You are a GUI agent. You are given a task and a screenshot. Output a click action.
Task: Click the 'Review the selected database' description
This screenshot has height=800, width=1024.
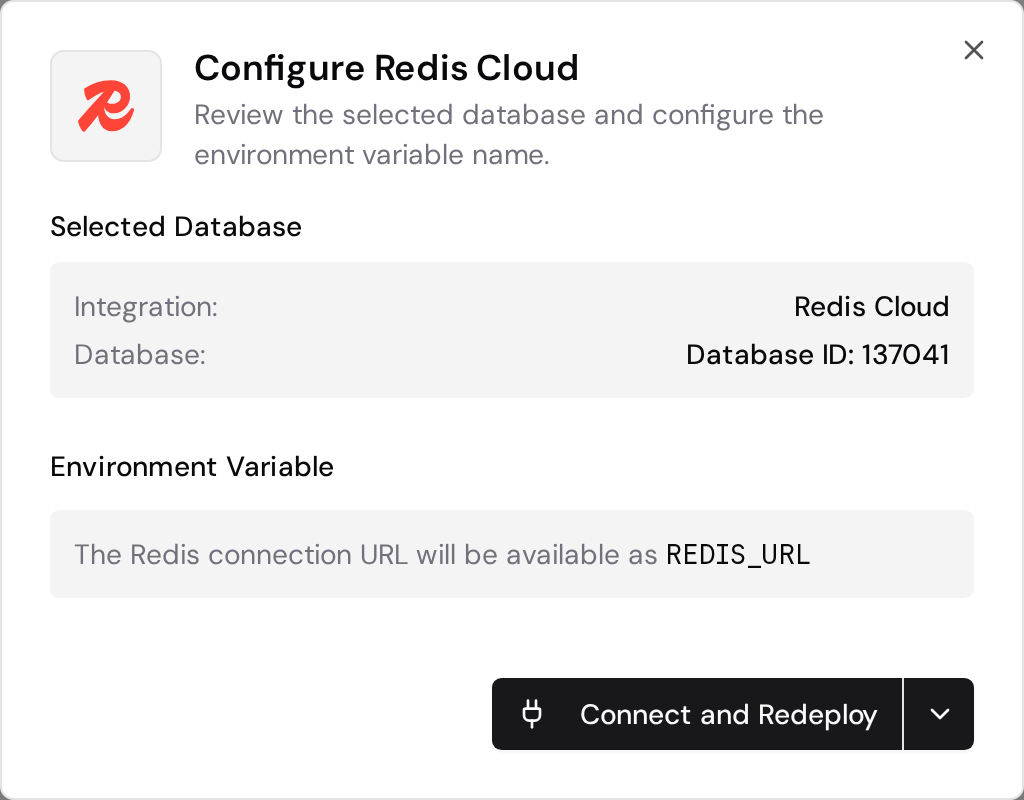point(509,135)
